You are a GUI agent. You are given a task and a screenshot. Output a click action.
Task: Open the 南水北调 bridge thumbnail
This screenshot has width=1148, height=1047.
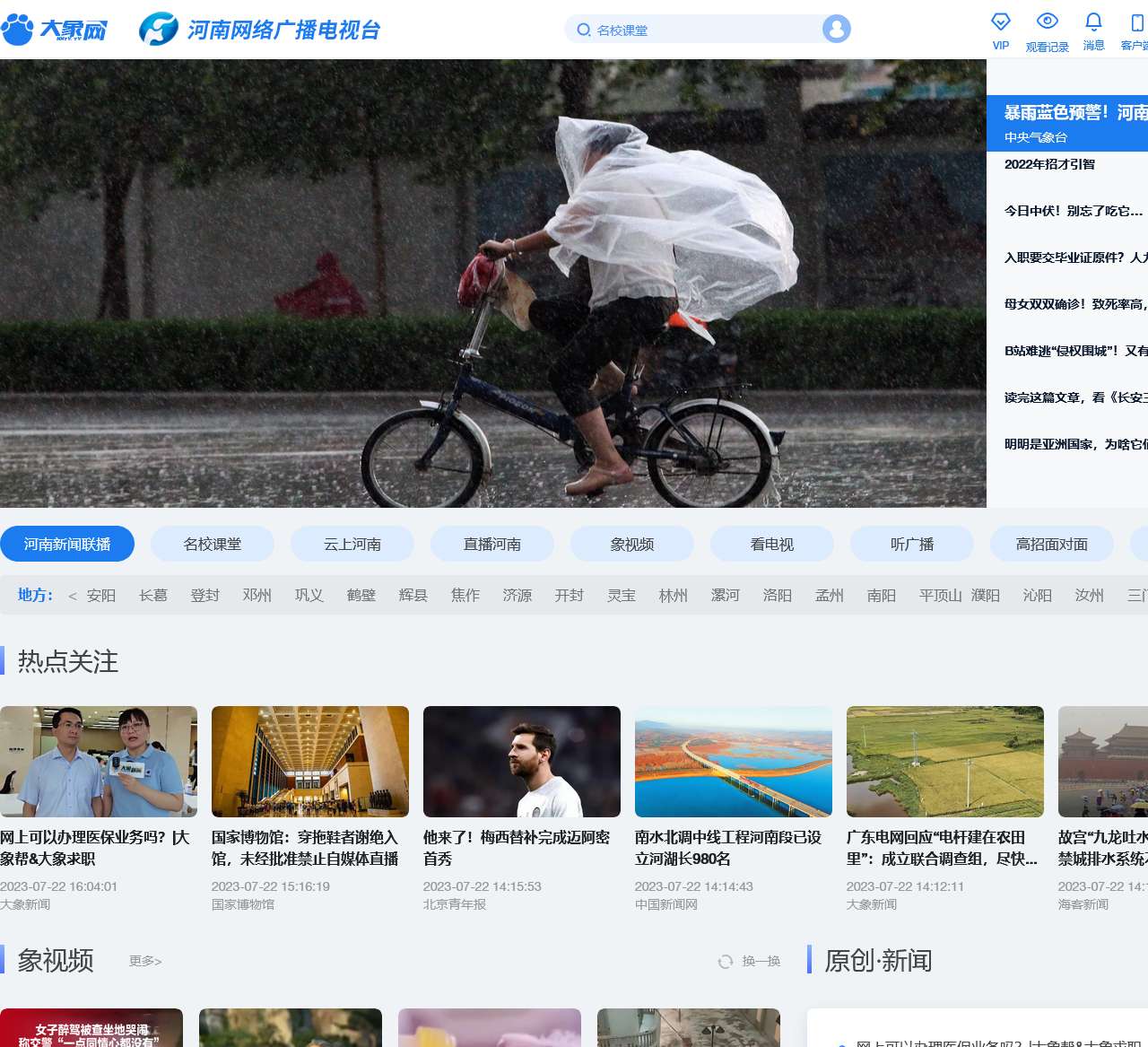point(734,762)
